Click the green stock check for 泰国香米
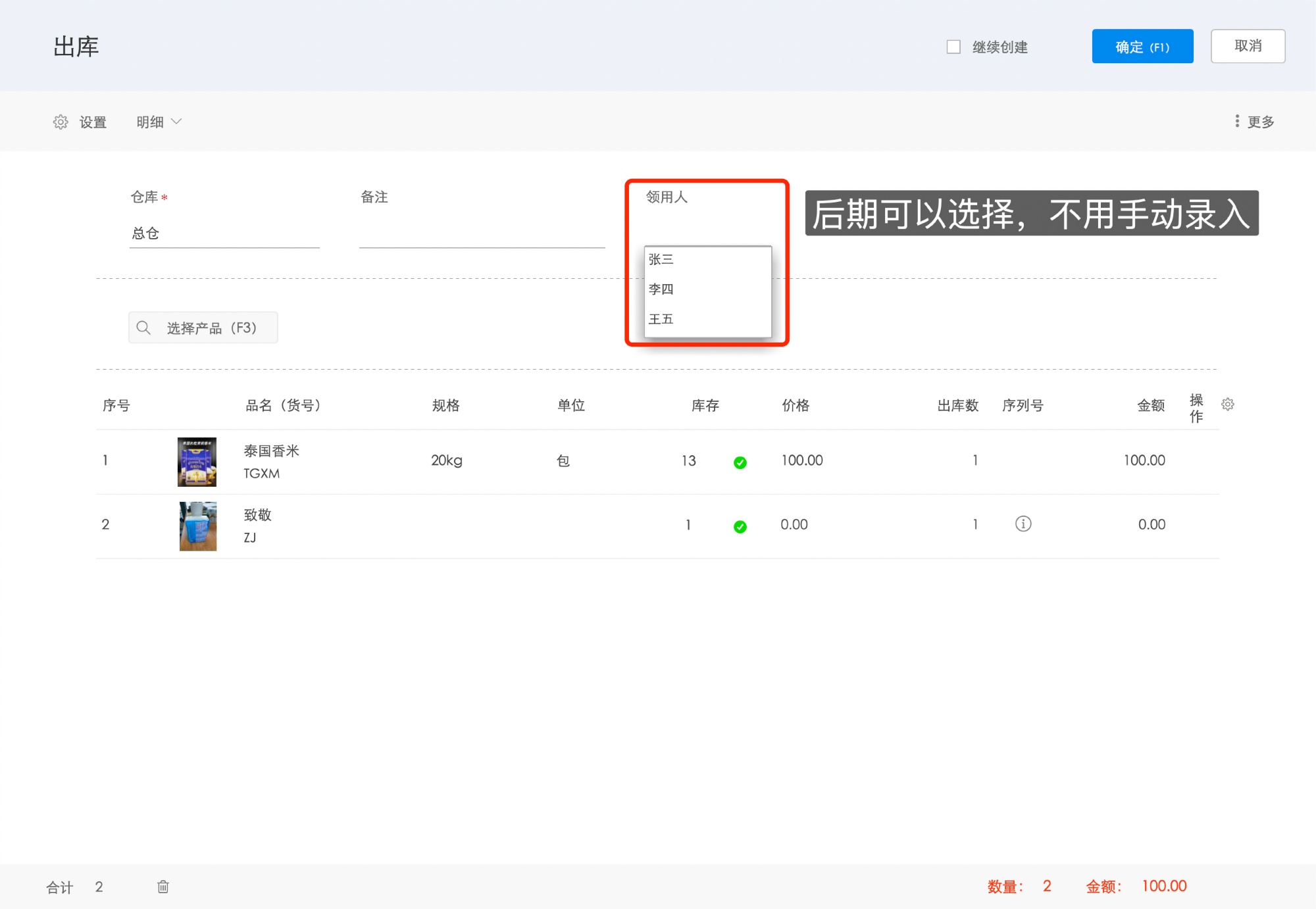The image size is (1316, 909). [x=740, y=462]
